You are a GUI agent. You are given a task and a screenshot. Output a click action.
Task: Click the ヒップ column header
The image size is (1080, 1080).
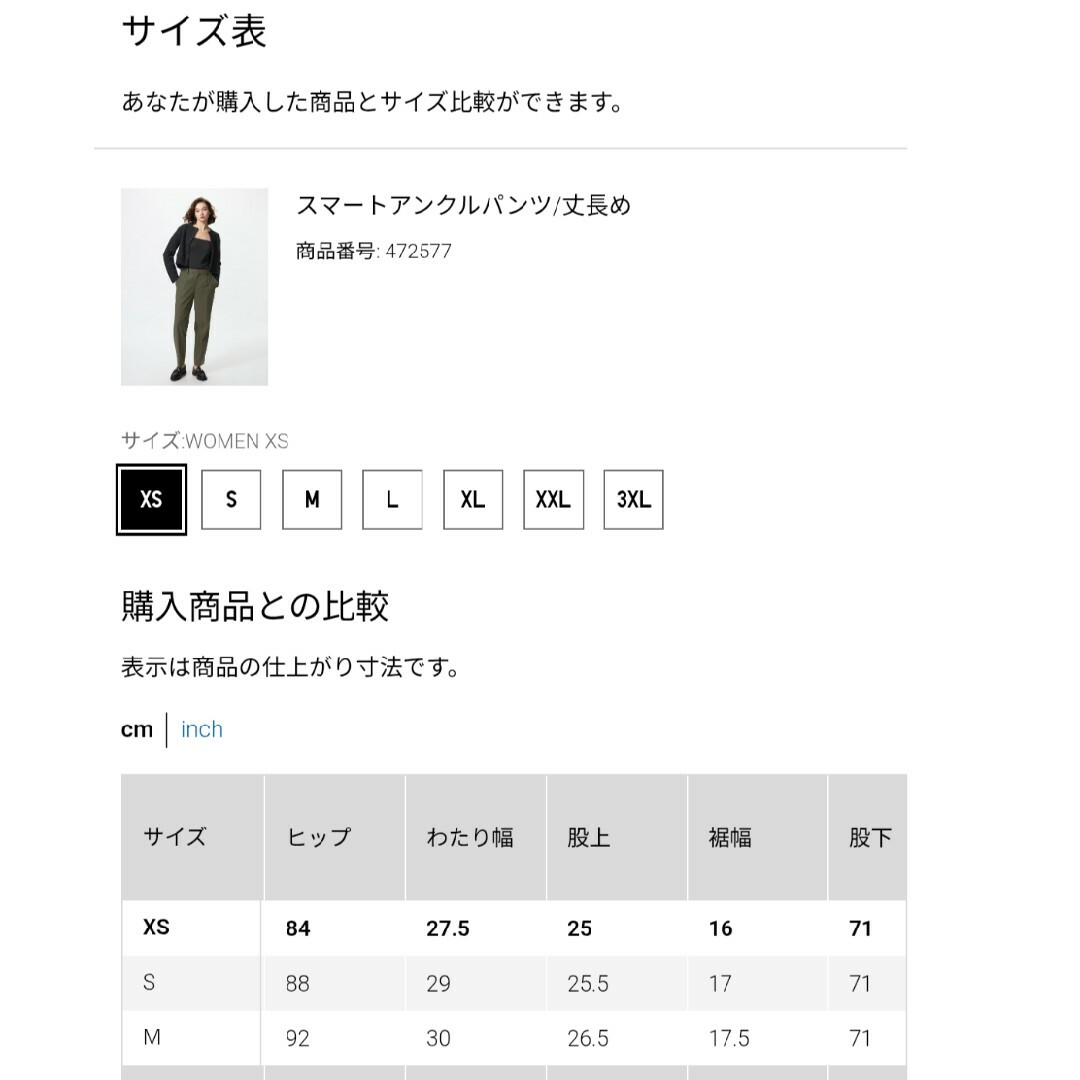(335, 837)
